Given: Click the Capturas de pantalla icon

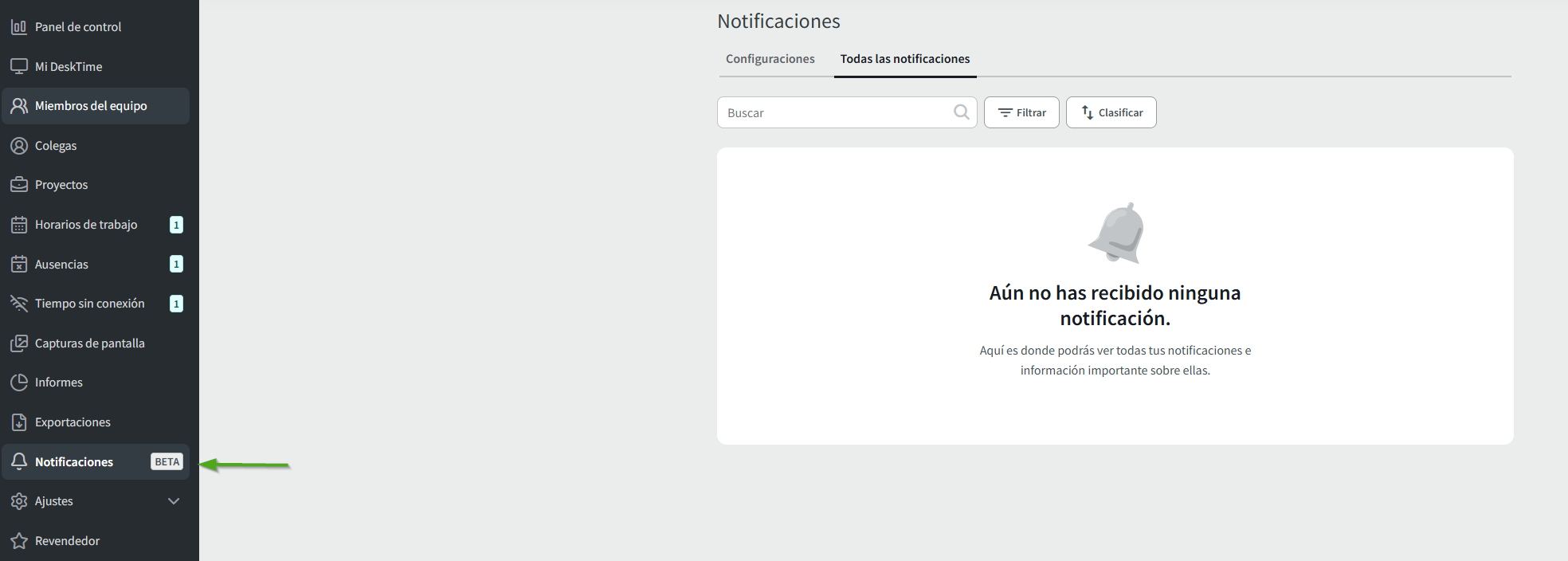Looking at the screenshot, I should pos(19,343).
